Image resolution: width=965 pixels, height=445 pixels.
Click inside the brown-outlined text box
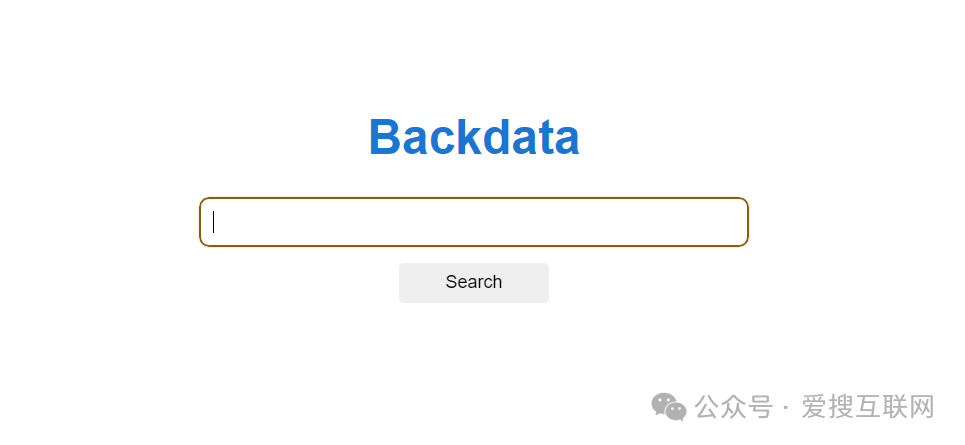(474, 222)
